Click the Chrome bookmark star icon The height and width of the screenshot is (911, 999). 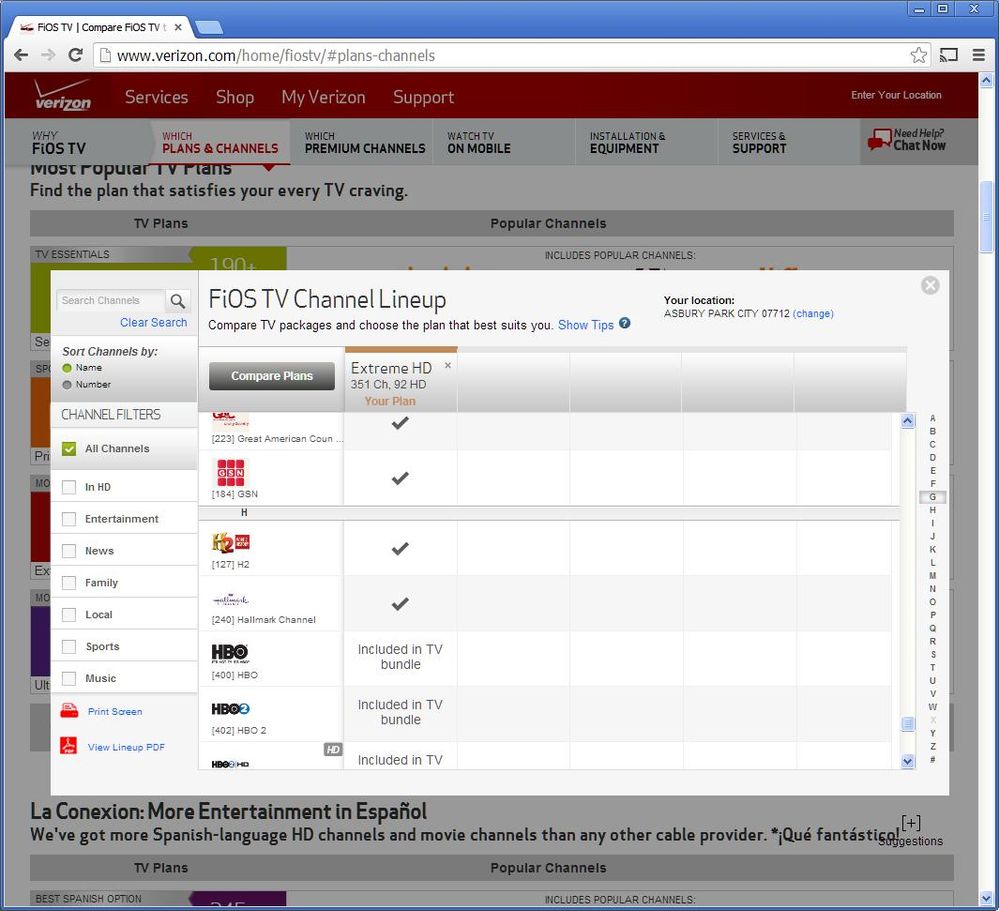[x=918, y=55]
